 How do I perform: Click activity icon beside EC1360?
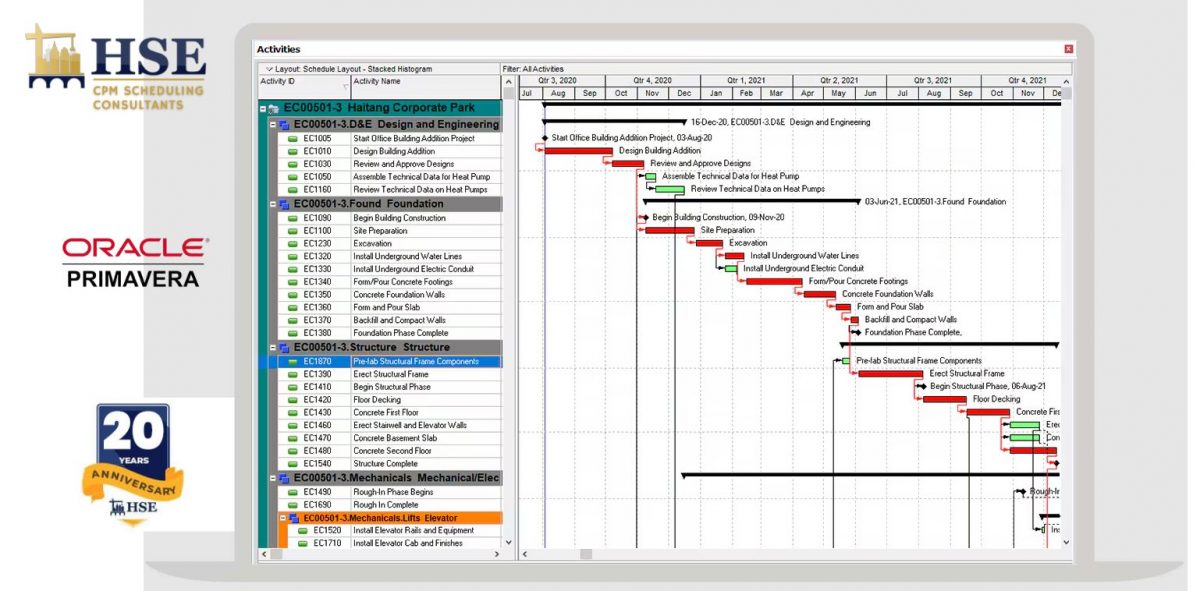(x=293, y=307)
